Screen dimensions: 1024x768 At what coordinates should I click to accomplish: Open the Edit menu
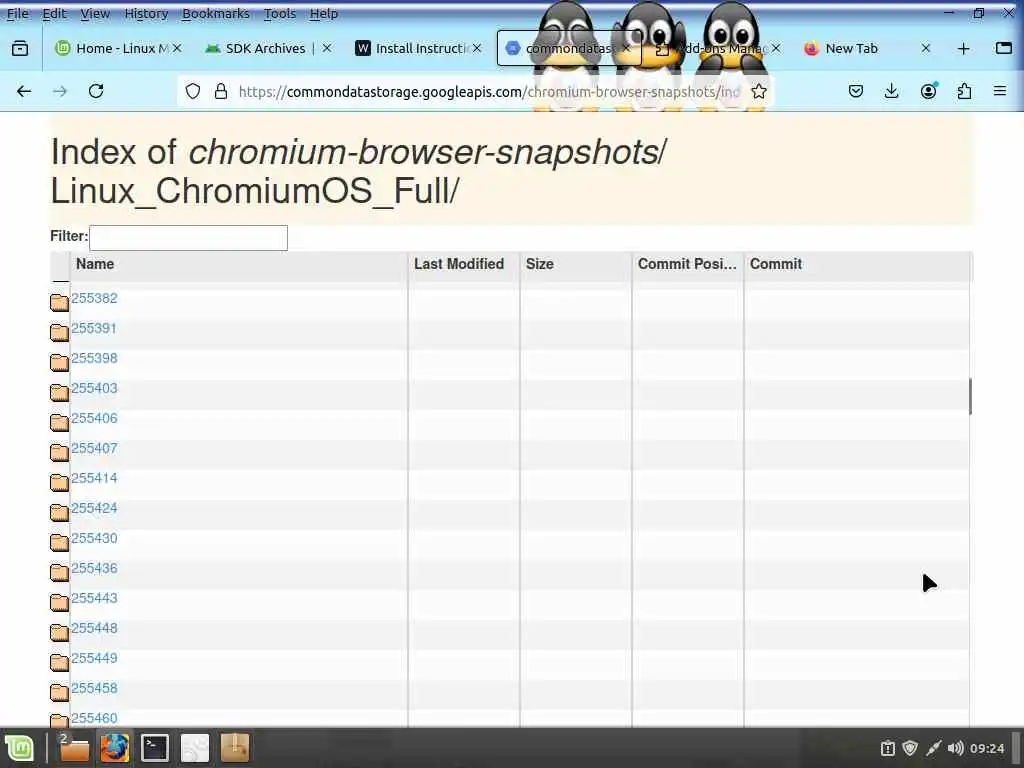54,14
